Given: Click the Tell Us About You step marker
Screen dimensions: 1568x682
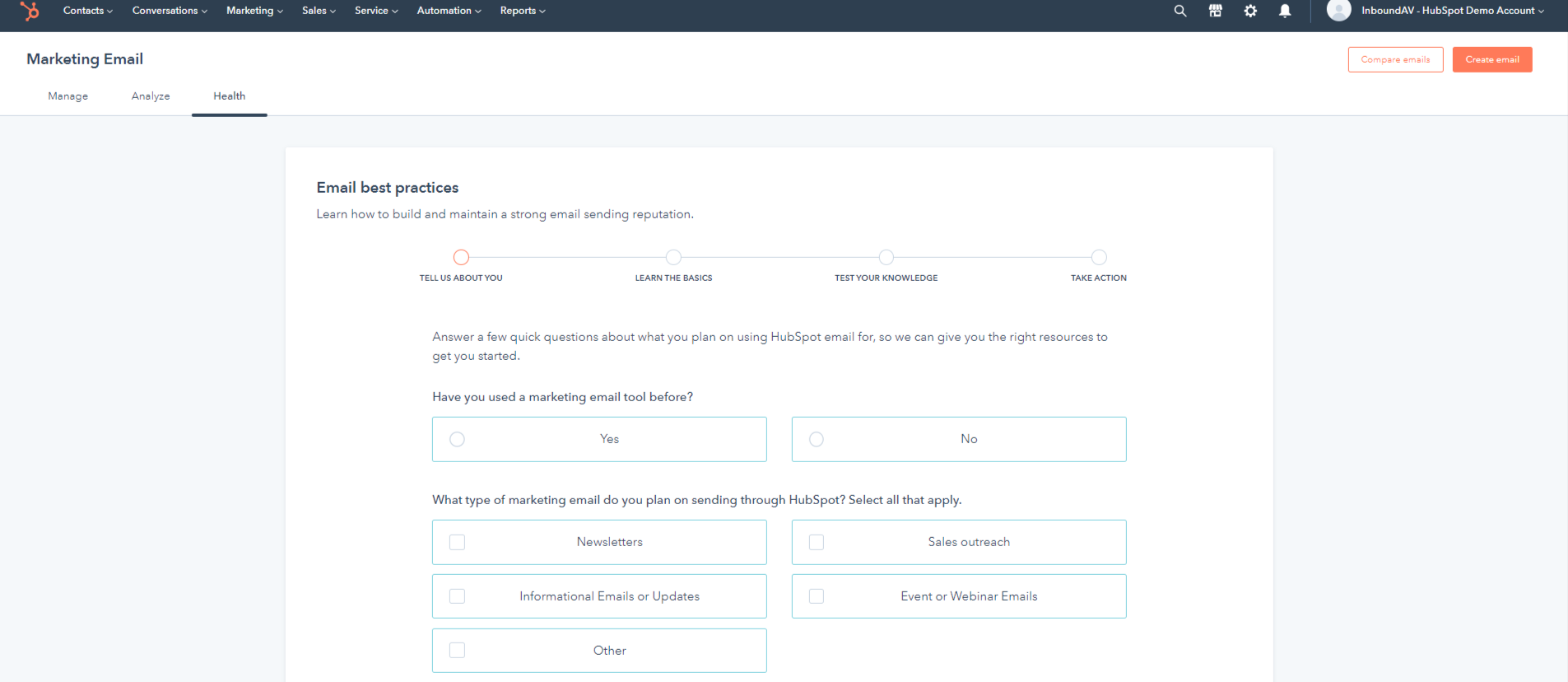Looking at the screenshot, I should coord(461,258).
